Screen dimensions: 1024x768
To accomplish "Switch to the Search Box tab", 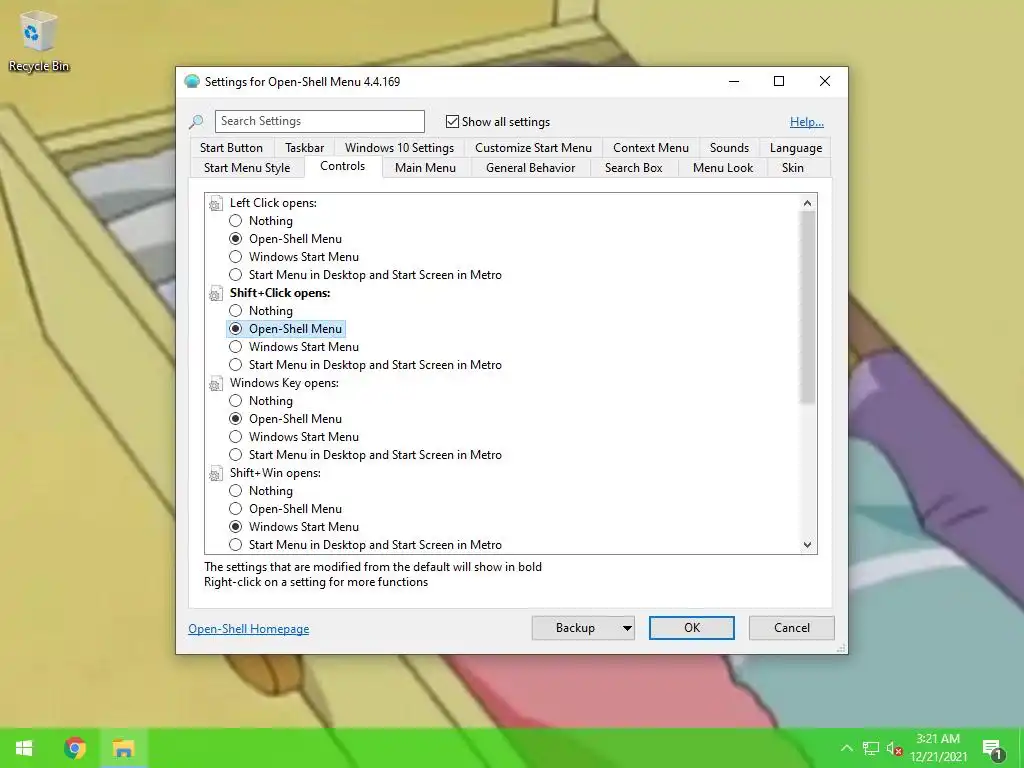I will (633, 168).
